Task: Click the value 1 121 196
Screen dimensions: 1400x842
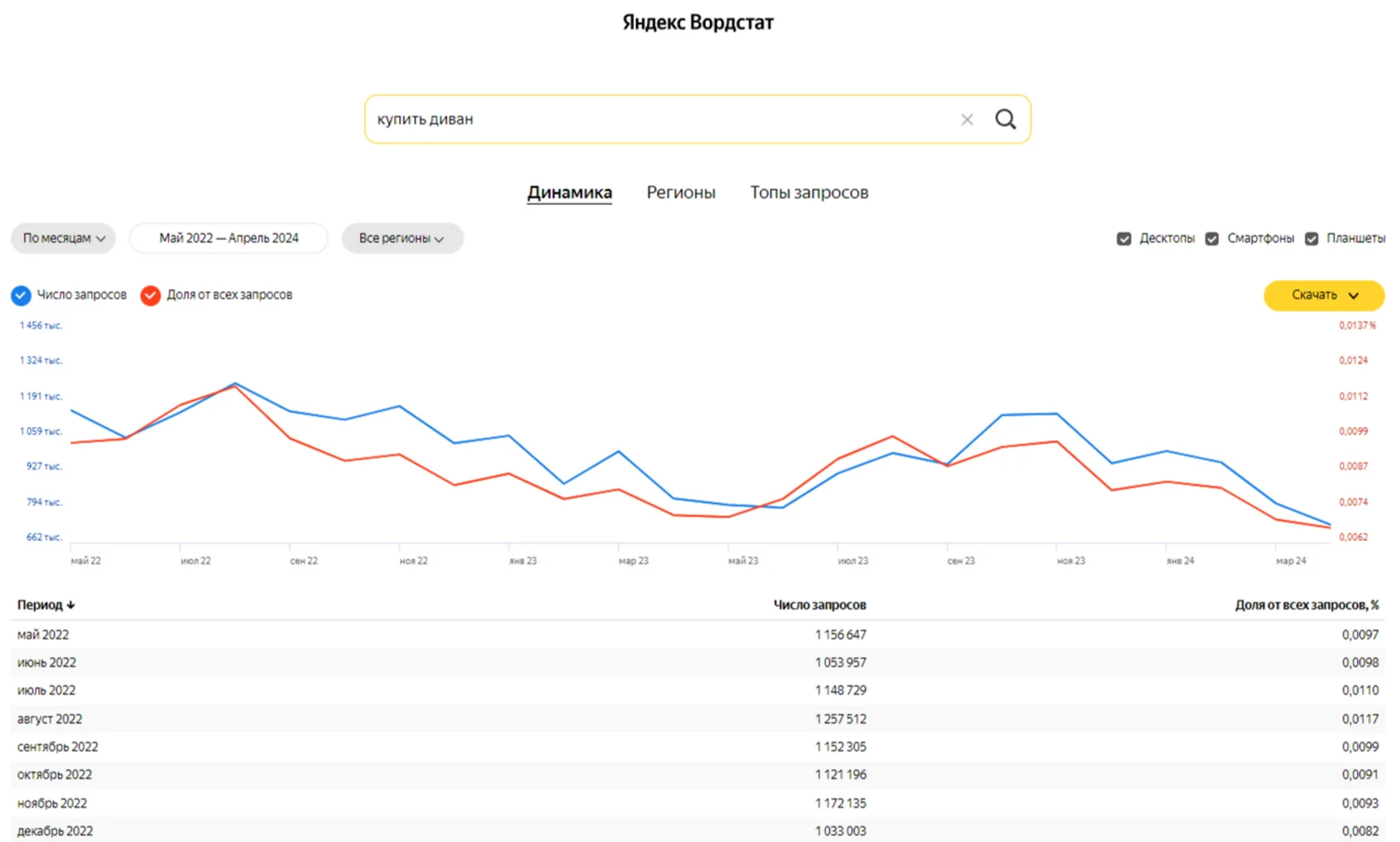Action: click(x=841, y=774)
